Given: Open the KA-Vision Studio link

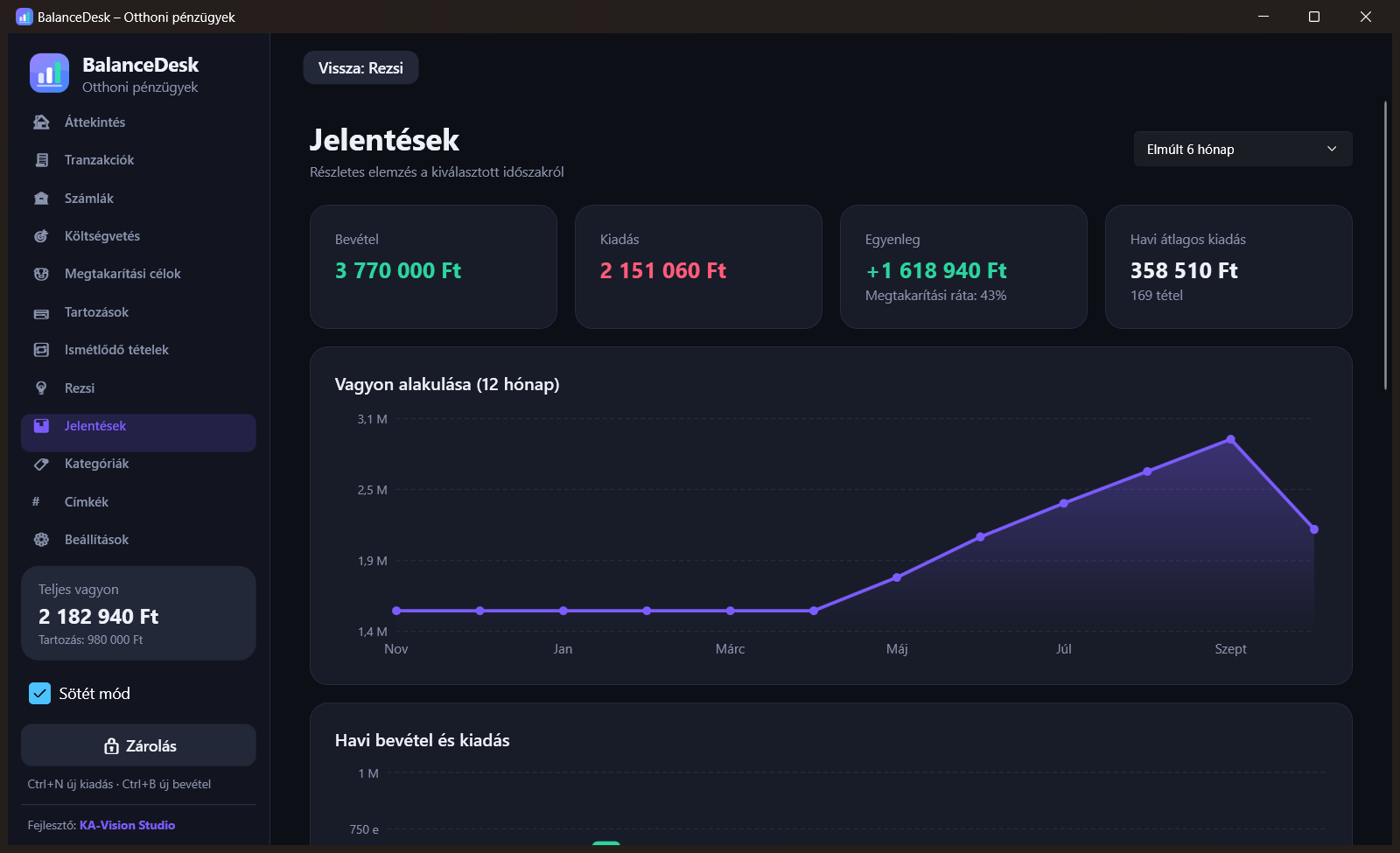Looking at the screenshot, I should (127, 825).
